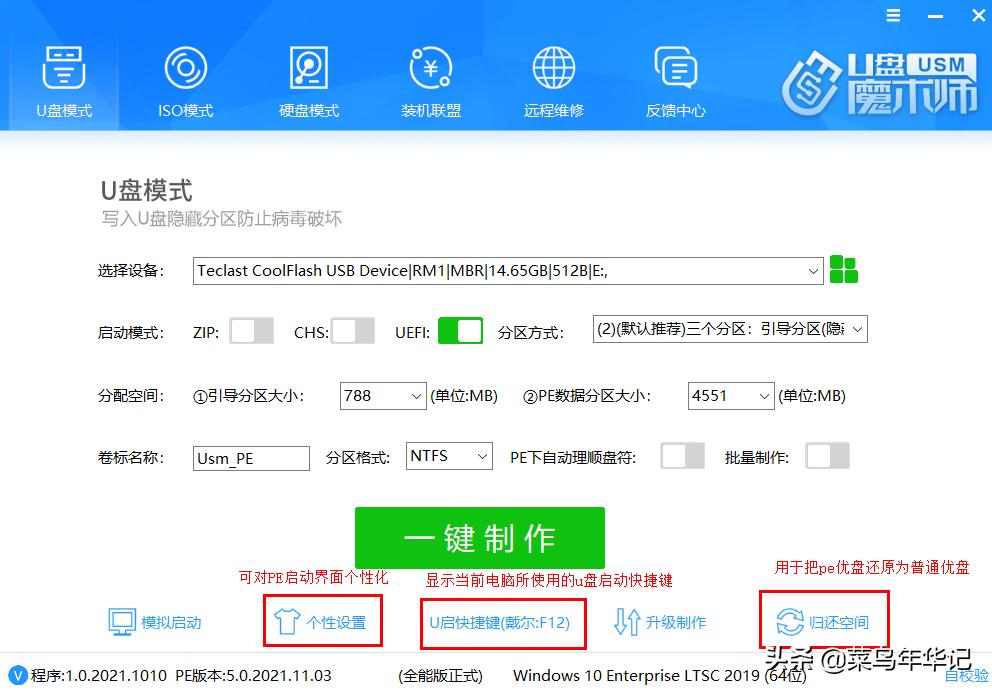This screenshot has width=992, height=692.
Task: Open 个性设置 personalization settings
Action: (322, 622)
